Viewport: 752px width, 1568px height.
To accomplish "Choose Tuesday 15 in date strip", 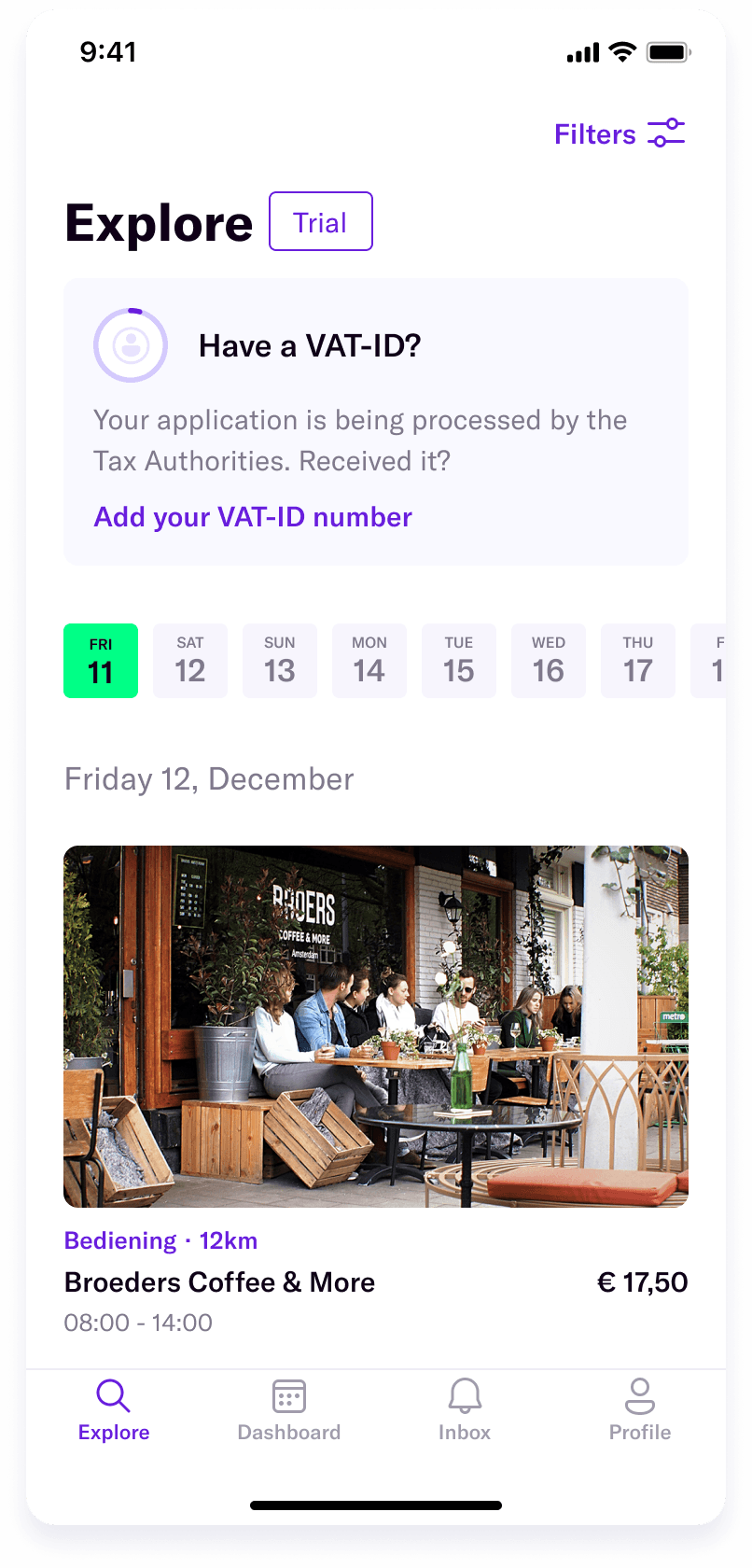I will click(459, 661).
